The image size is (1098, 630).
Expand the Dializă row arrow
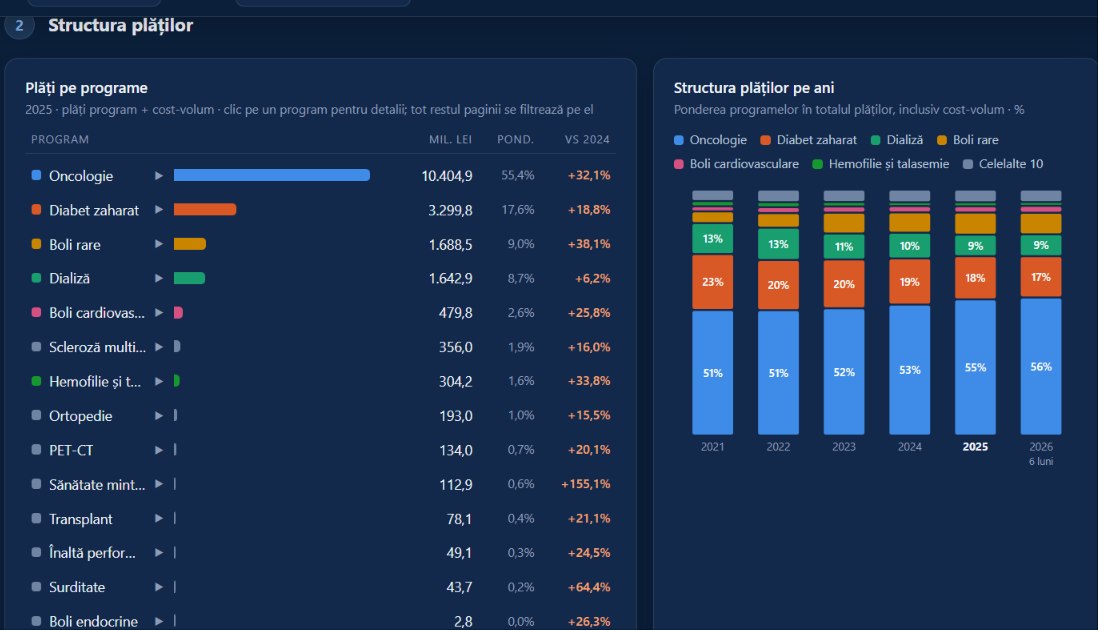pos(159,279)
